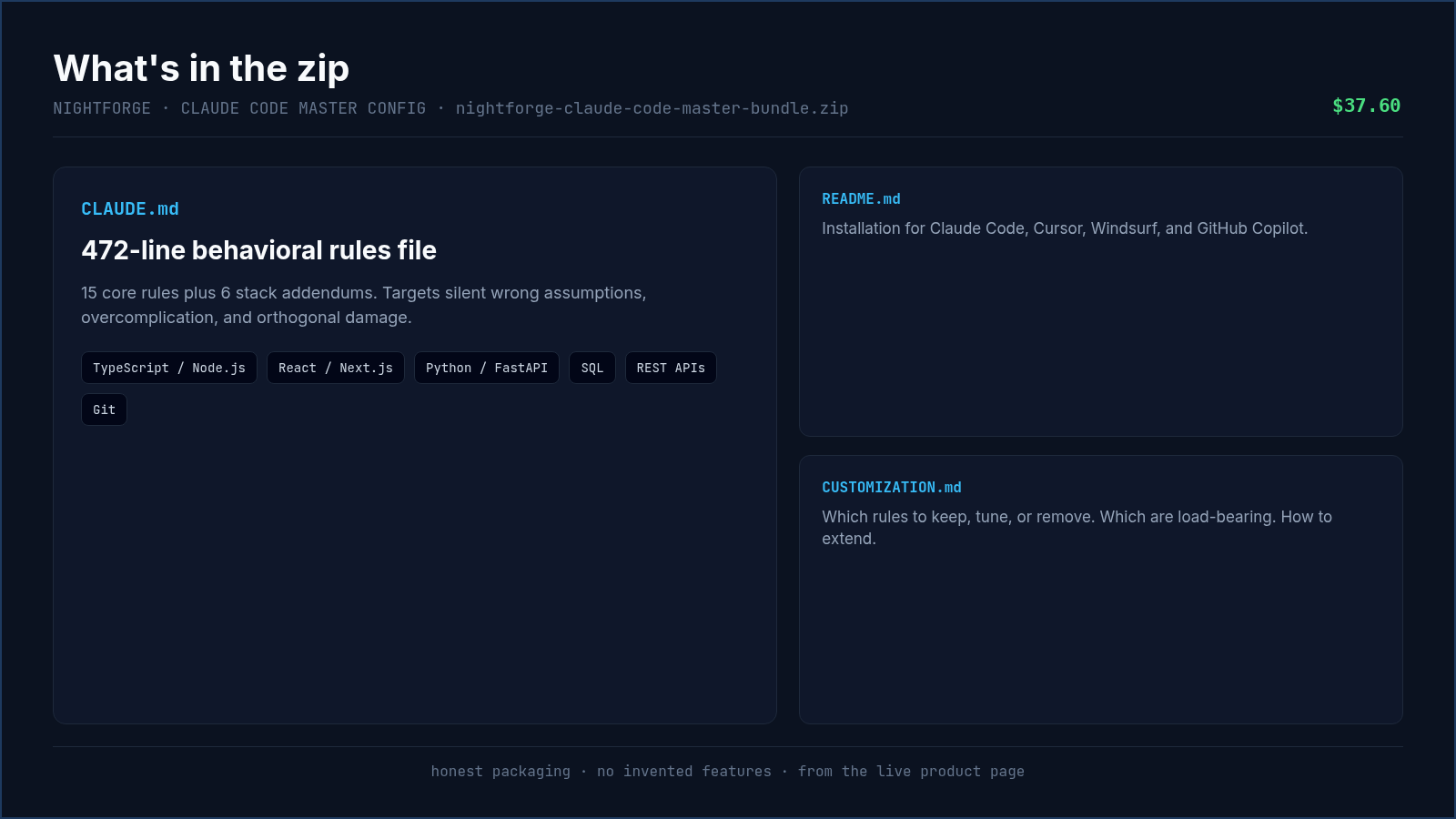Screen dimensions: 1456x819
Task: Click the TypeScript / Node.js tag
Action: [x=169, y=368]
